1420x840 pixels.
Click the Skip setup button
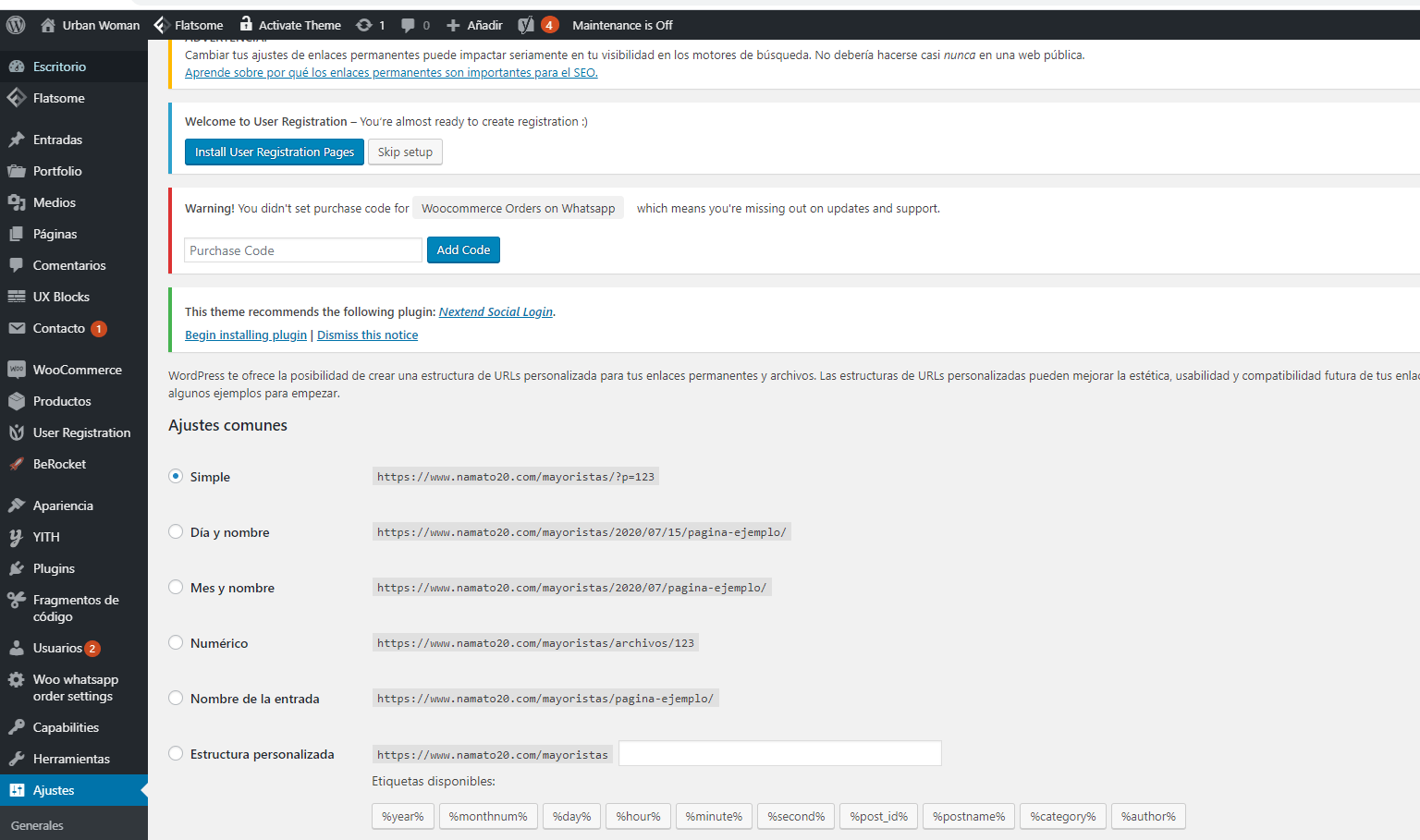pos(405,152)
